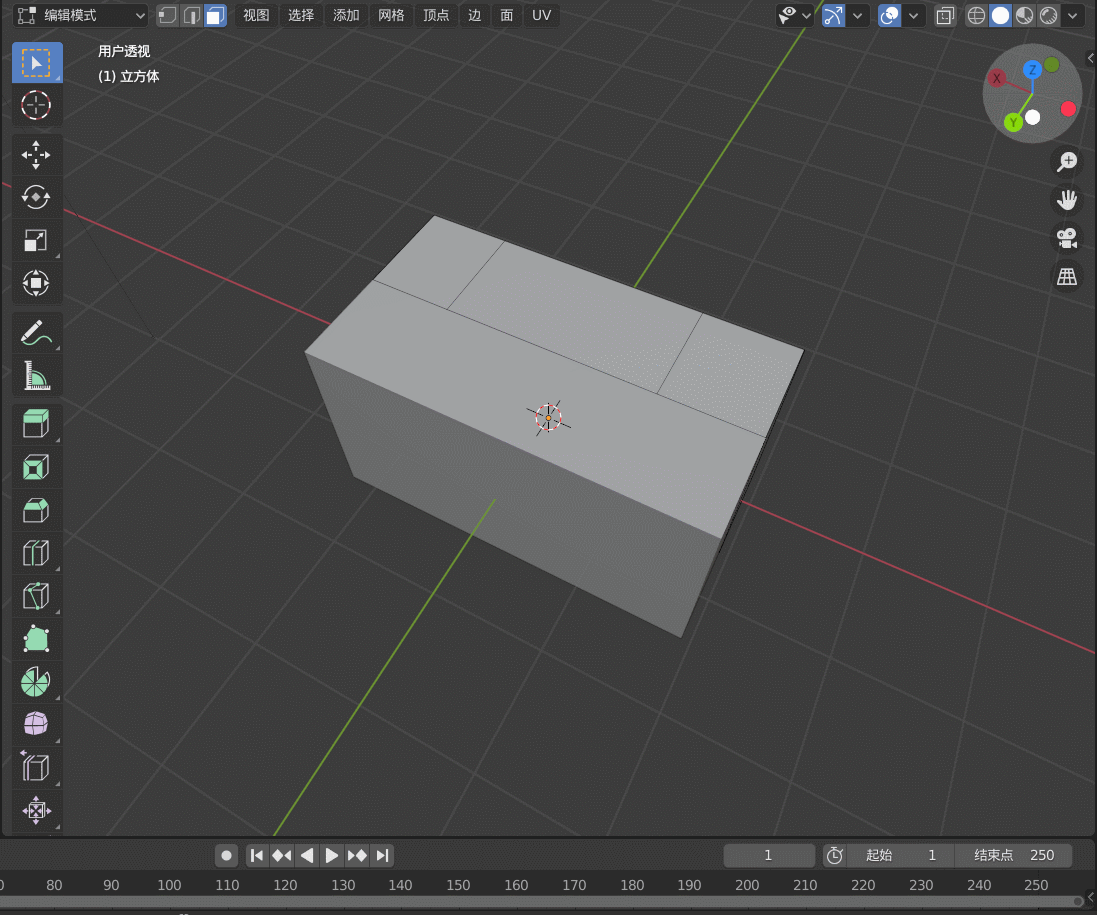Jump to next keyframe
Viewport: 1097px width, 915px height.
(x=357, y=855)
